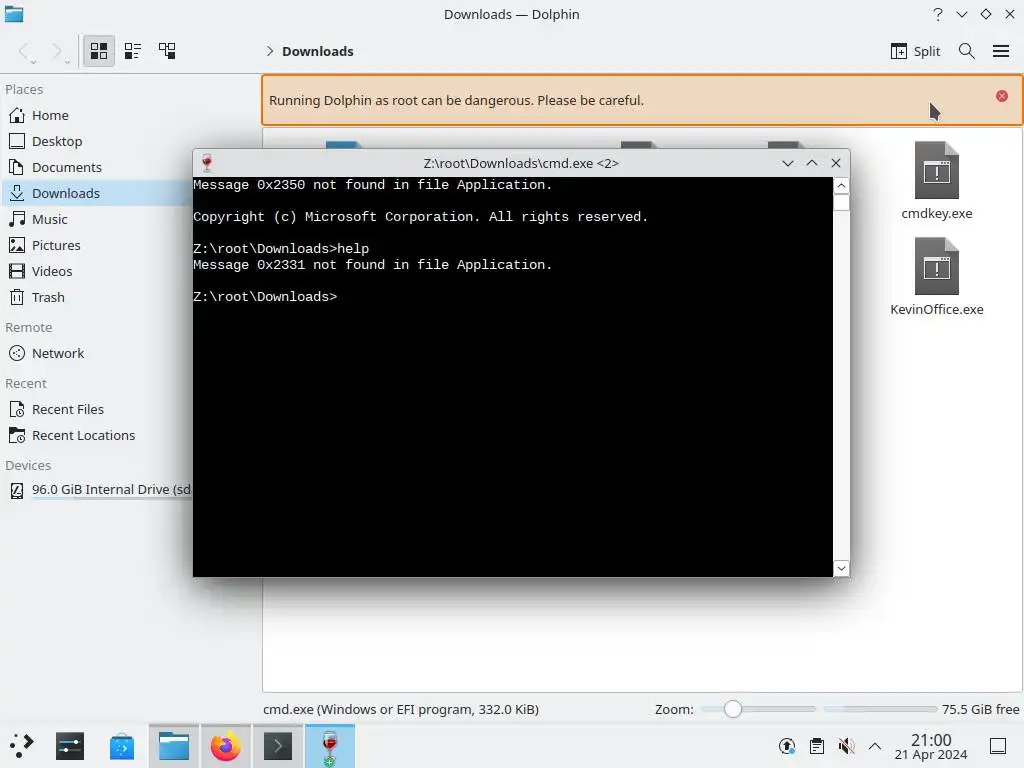Enable Split view in Dolphin
The height and width of the screenshot is (768, 1024).
[x=915, y=51]
